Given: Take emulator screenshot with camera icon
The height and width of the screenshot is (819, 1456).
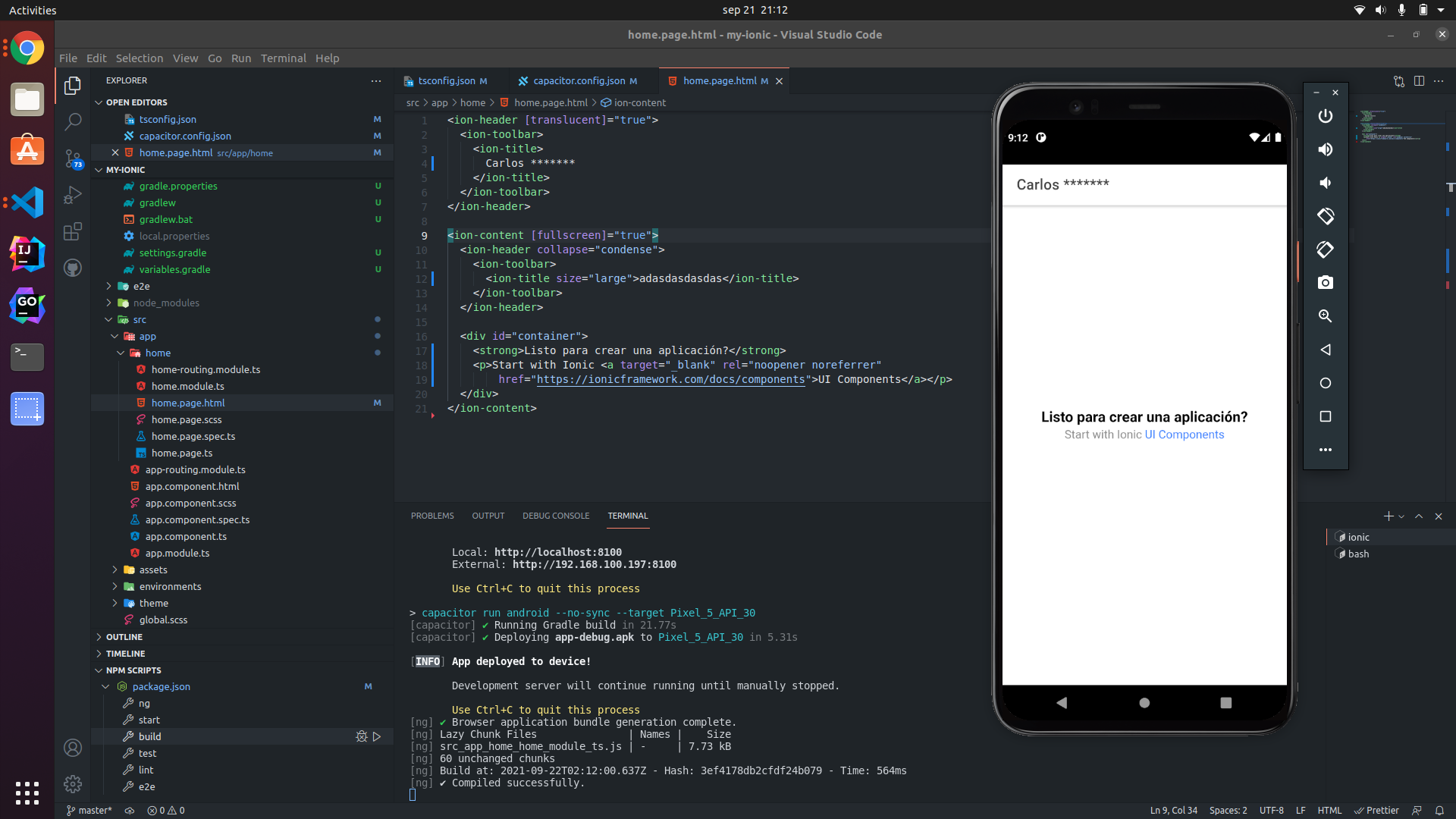Looking at the screenshot, I should click(1325, 283).
